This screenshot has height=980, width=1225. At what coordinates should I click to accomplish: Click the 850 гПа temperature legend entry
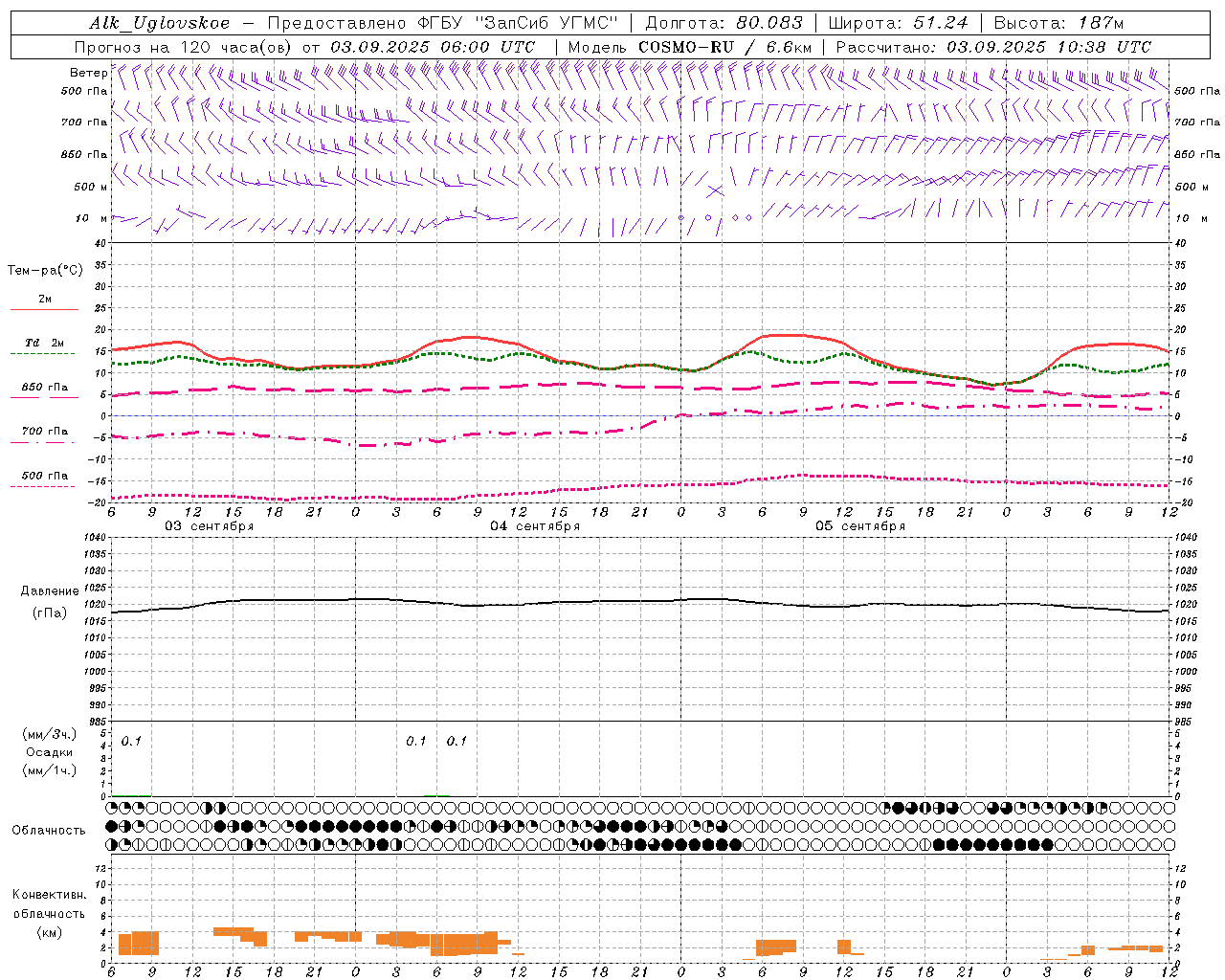point(45,388)
